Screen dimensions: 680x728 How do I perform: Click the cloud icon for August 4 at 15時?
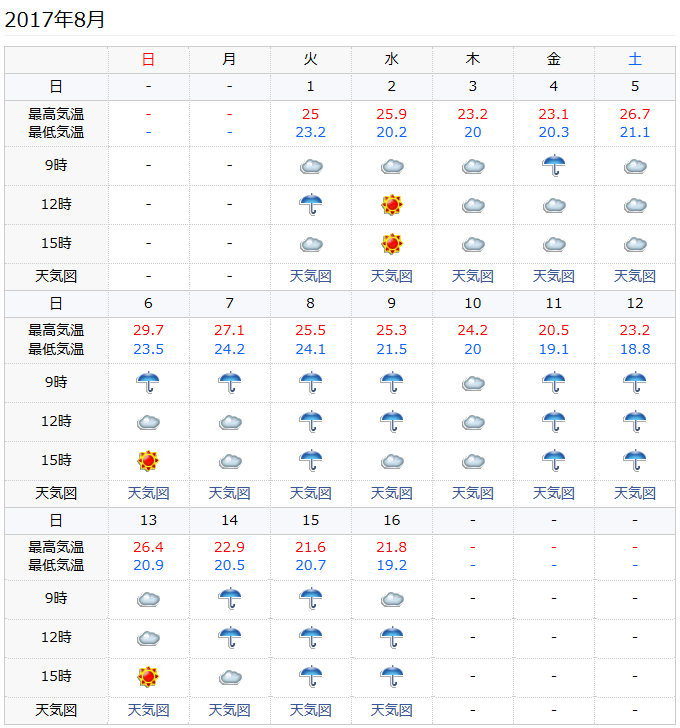[554, 244]
